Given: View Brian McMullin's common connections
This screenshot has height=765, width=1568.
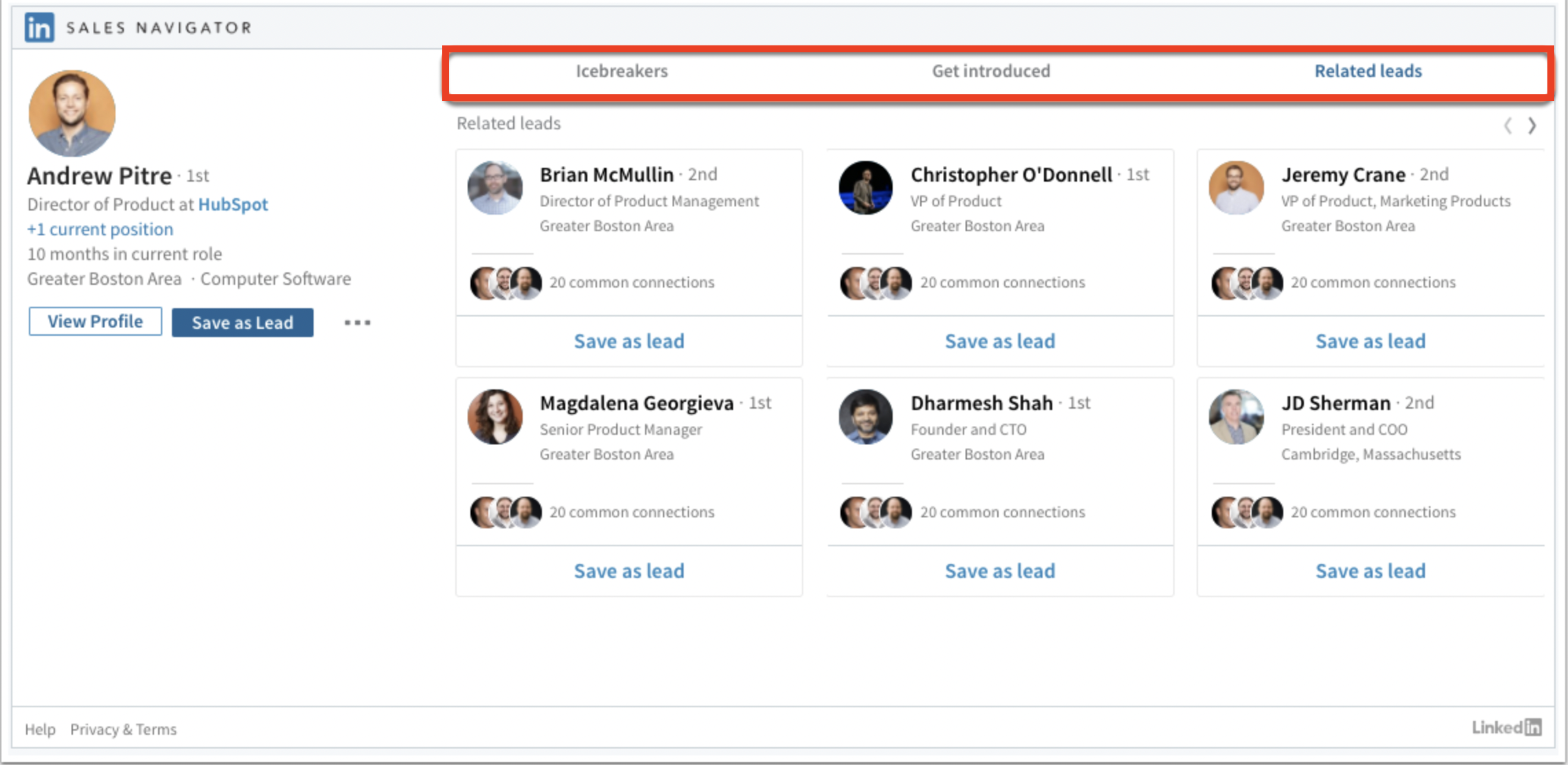Looking at the screenshot, I should 632,282.
